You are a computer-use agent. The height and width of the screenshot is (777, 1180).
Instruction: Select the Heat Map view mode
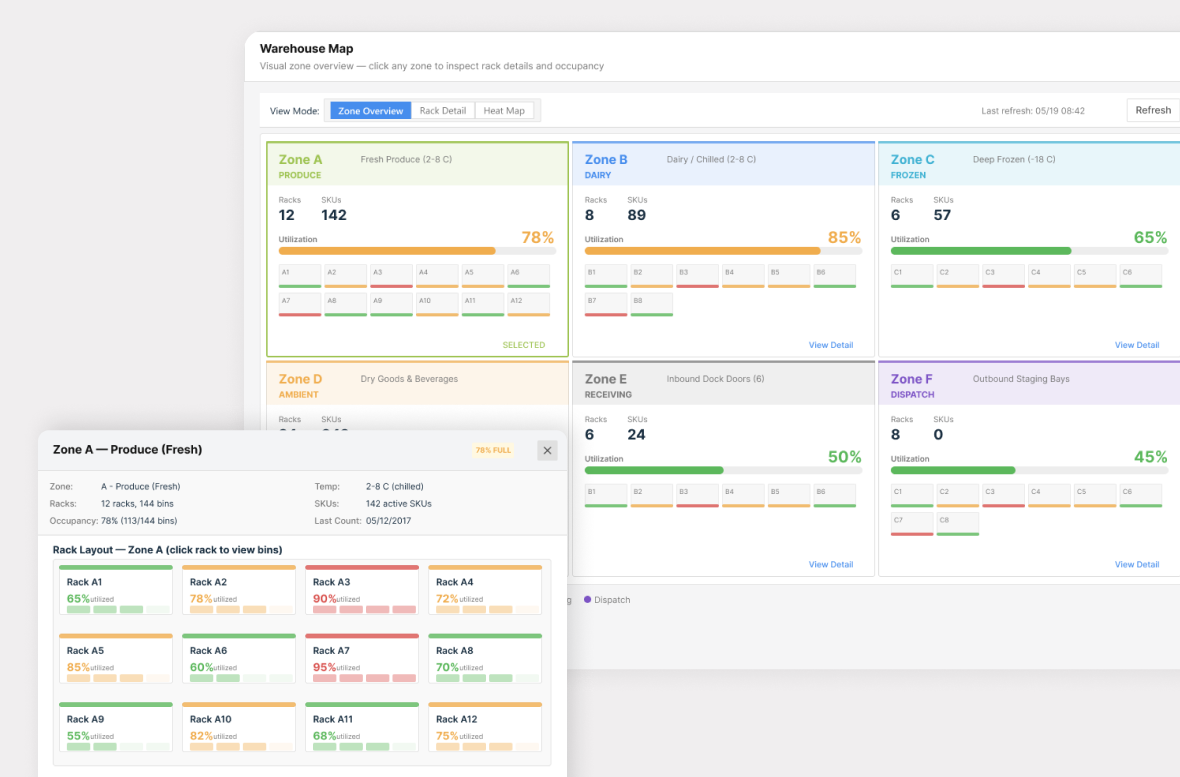(x=504, y=111)
